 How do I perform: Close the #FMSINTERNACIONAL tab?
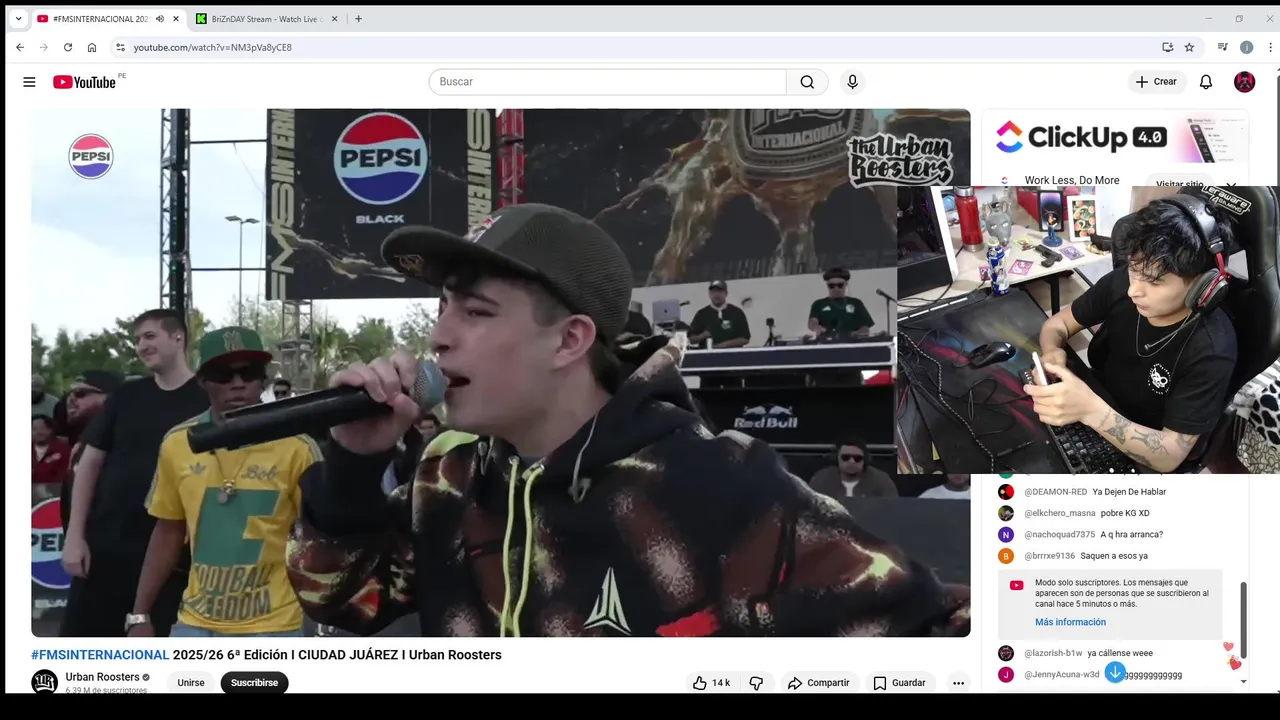[176, 19]
